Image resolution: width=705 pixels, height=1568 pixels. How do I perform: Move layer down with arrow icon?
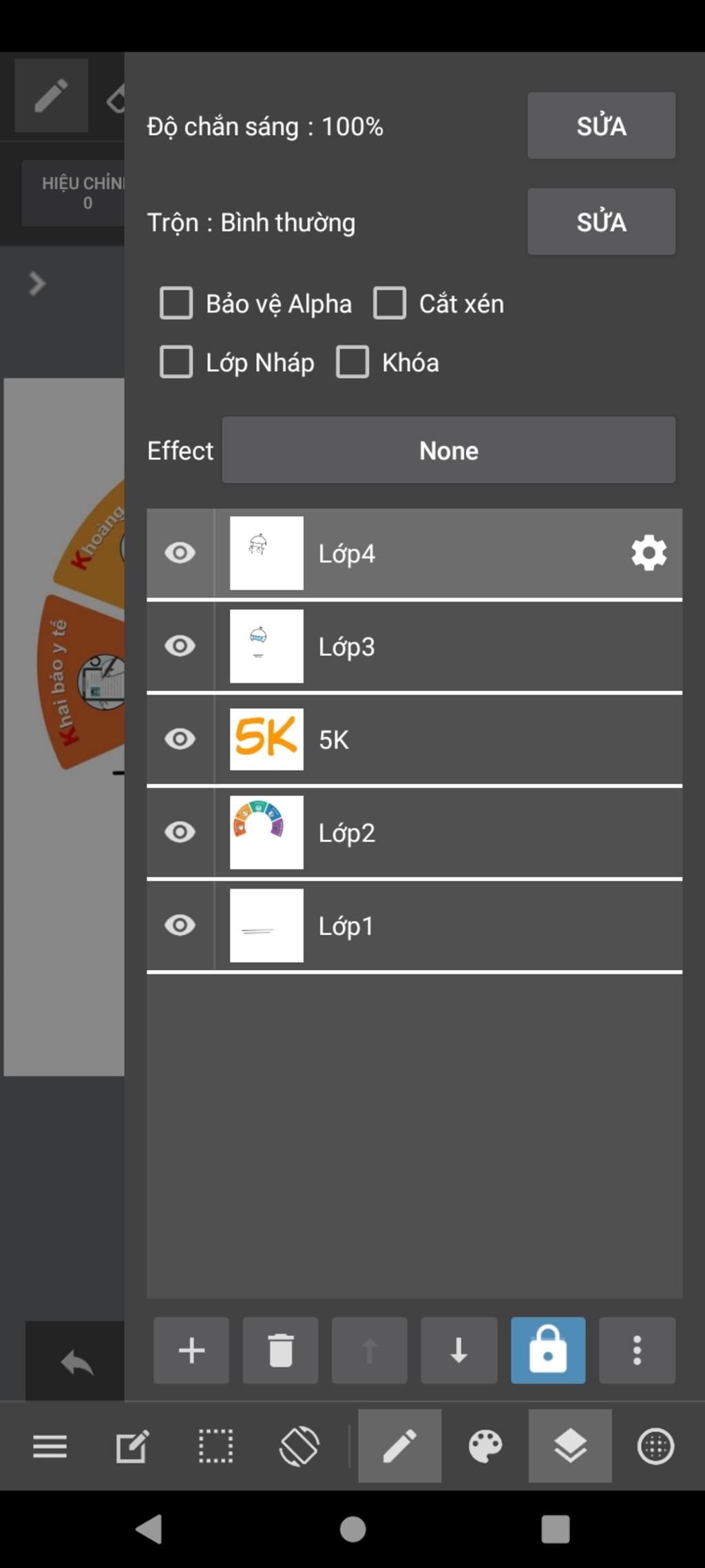[459, 1350]
